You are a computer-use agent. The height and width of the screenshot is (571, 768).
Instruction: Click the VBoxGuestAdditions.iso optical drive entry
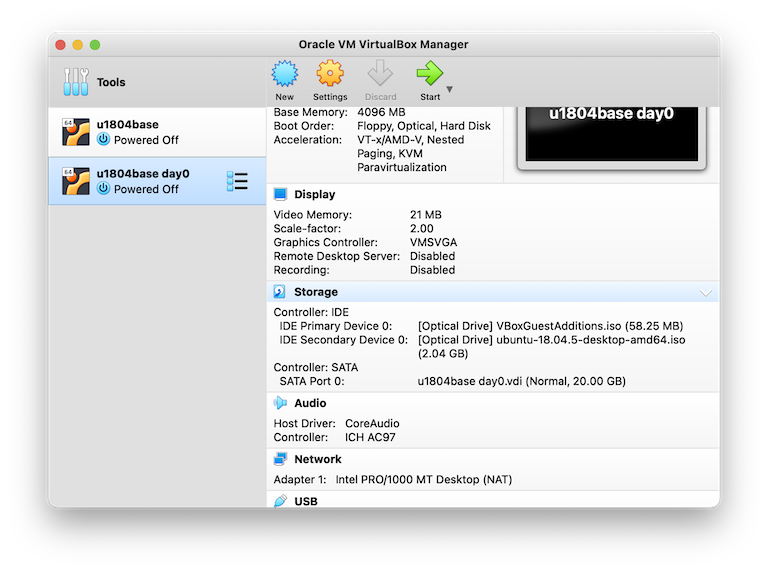550,326
